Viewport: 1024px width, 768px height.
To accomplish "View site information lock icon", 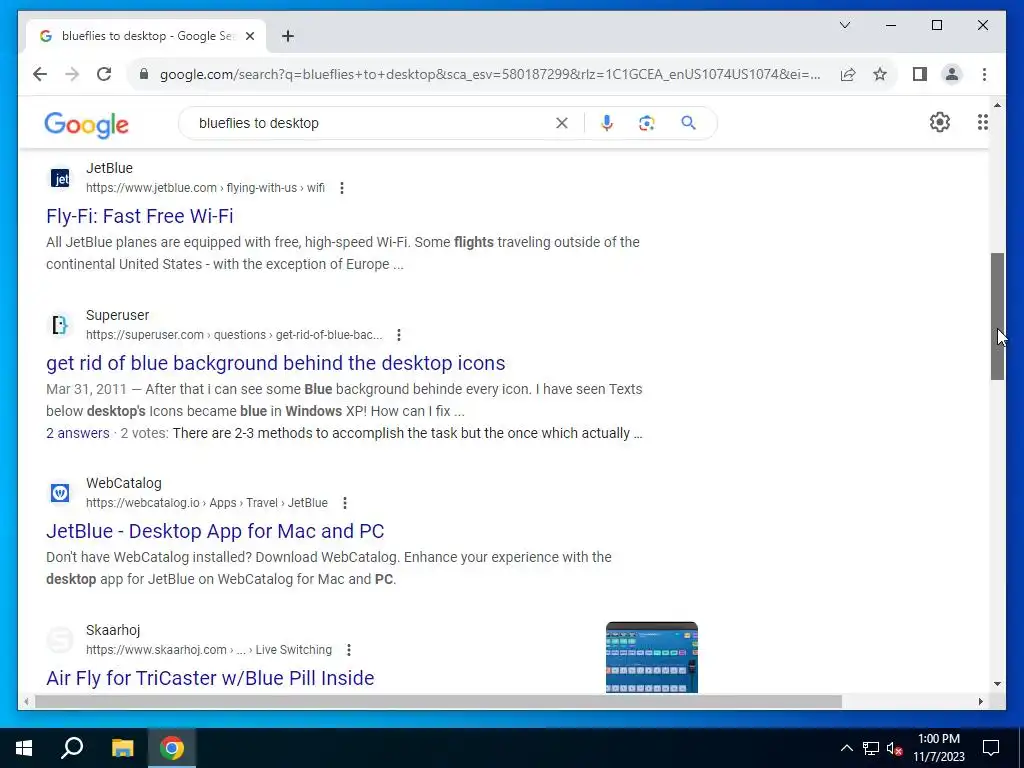I will [144, 74].
